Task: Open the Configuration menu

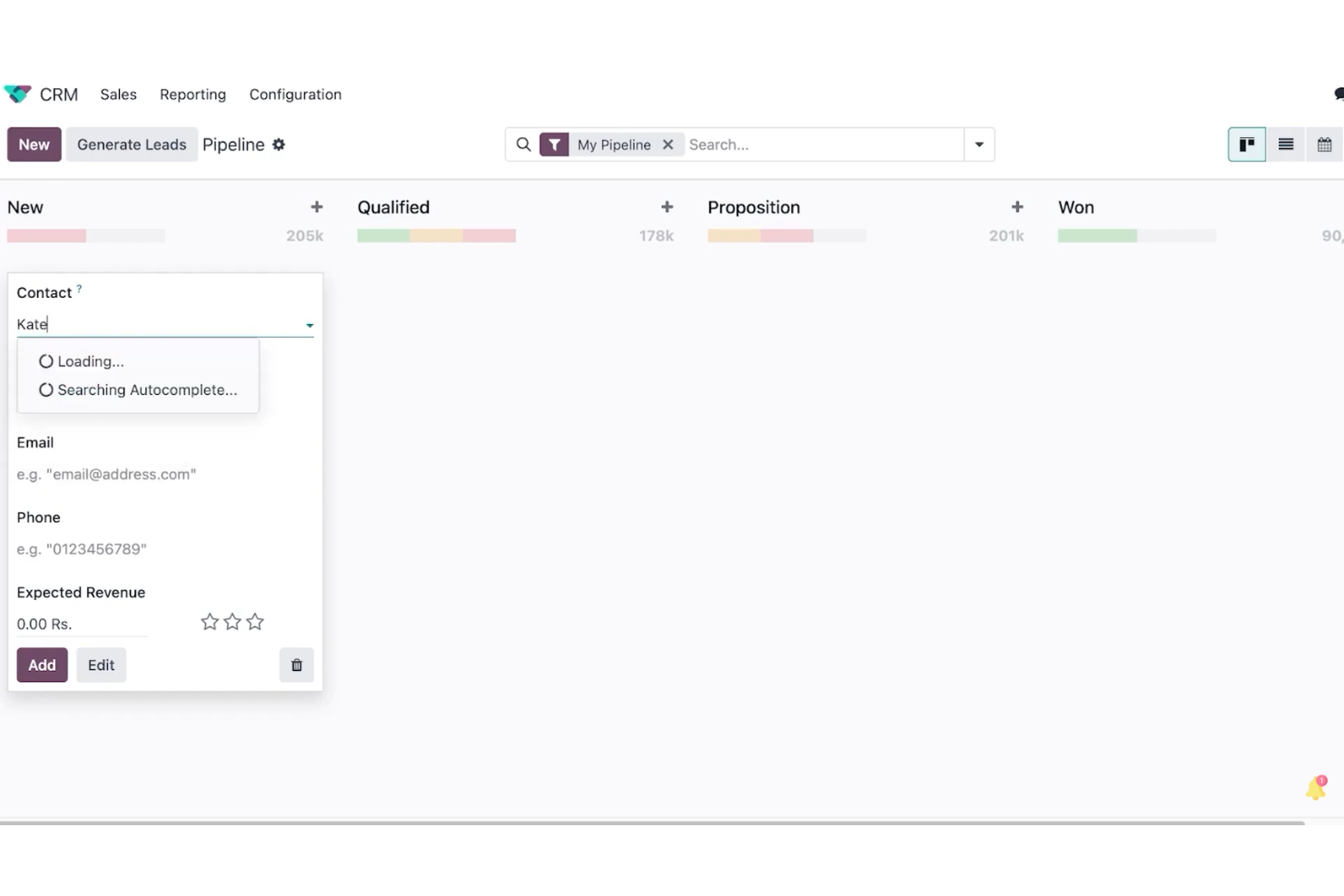Action: point(295,94)
